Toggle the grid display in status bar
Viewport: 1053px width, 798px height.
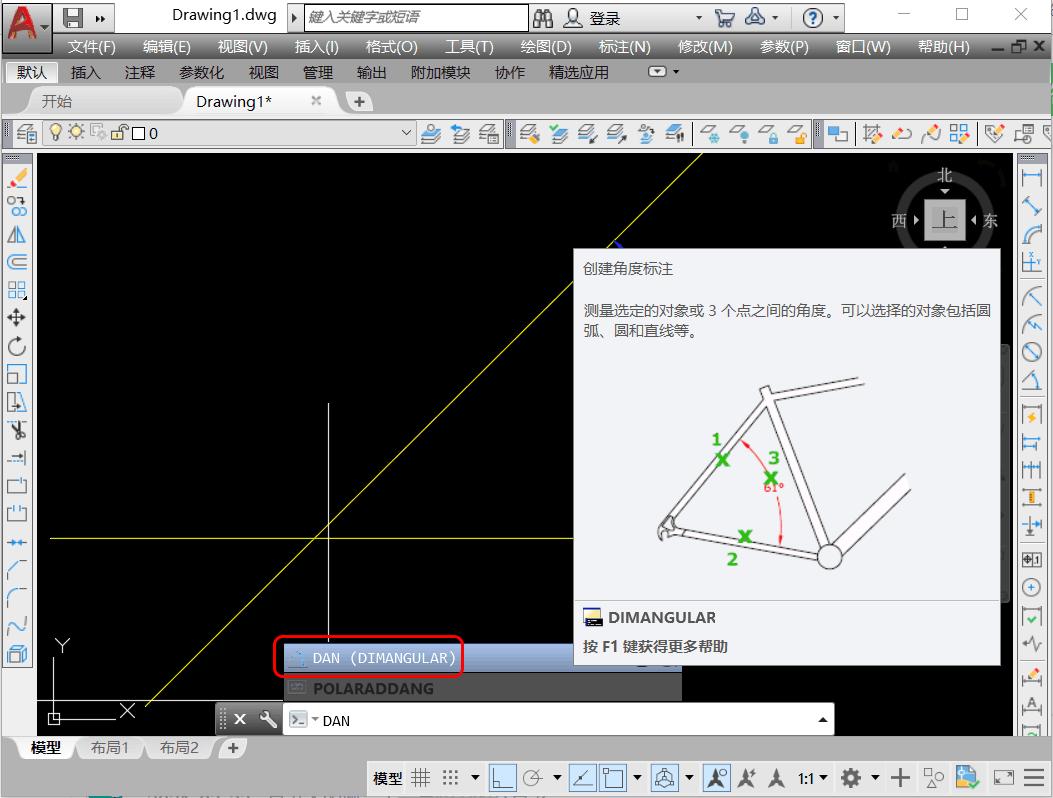pyautogui.click(x=422, y=778)
